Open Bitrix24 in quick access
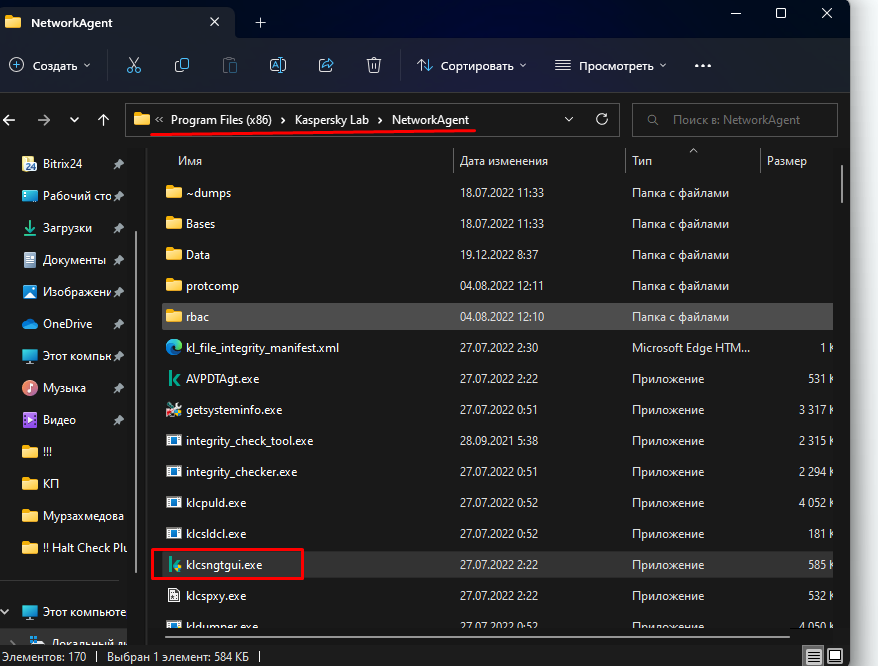Image resolution: width=878 pixels, height=666 pixels. (63, 164)
